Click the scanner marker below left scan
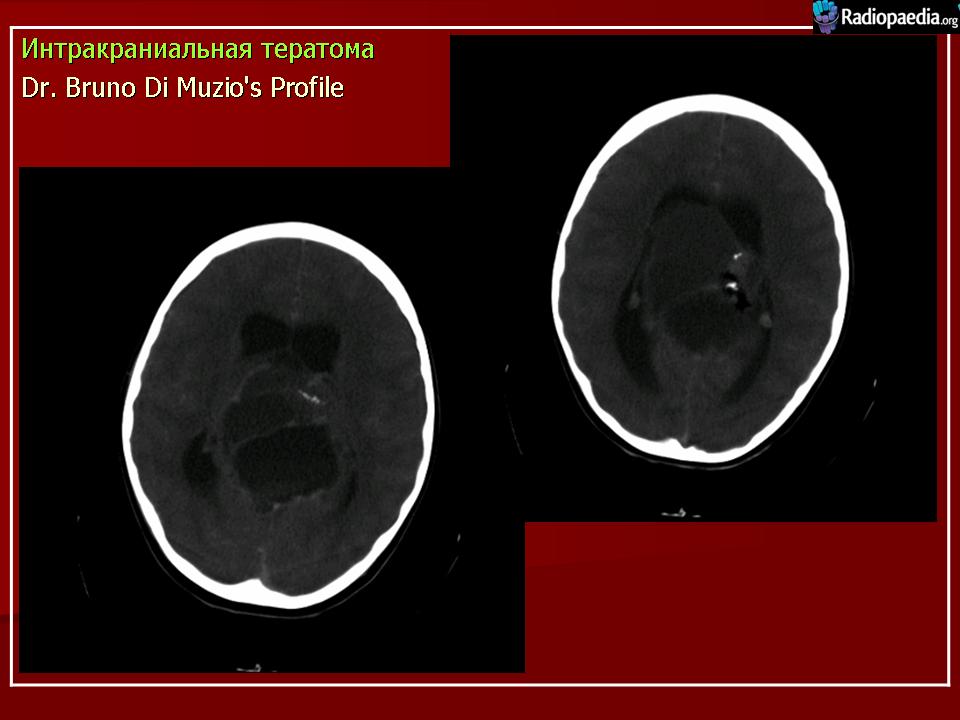This screenshot has width=960, height=720. pyautogui.click(x=246, y=666)
